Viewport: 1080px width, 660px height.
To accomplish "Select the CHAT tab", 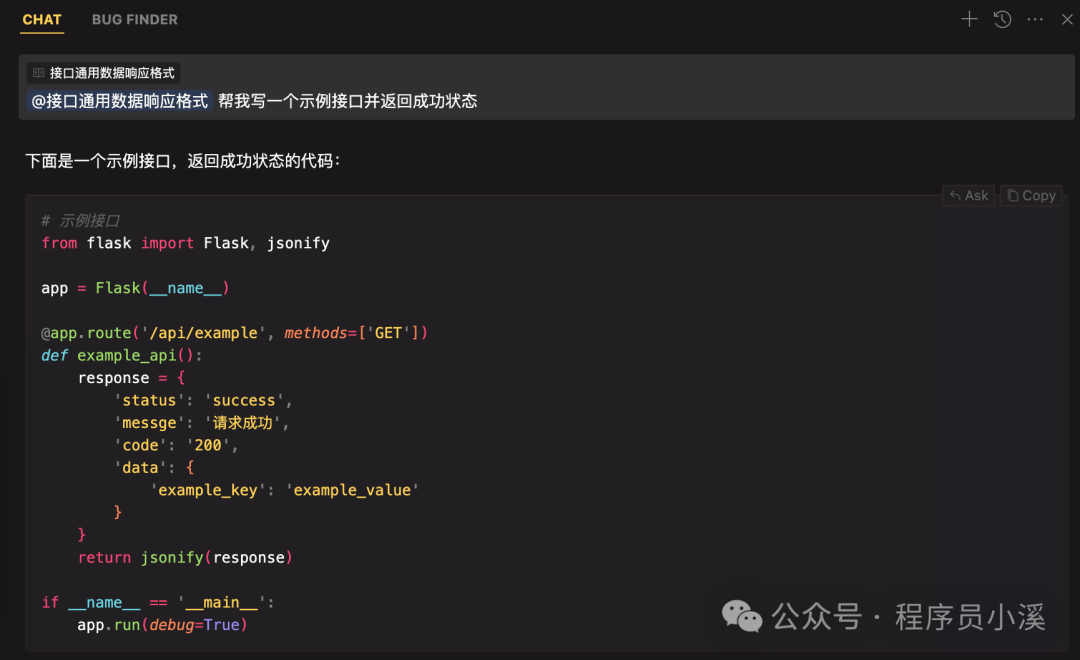I will click(41, 18).
